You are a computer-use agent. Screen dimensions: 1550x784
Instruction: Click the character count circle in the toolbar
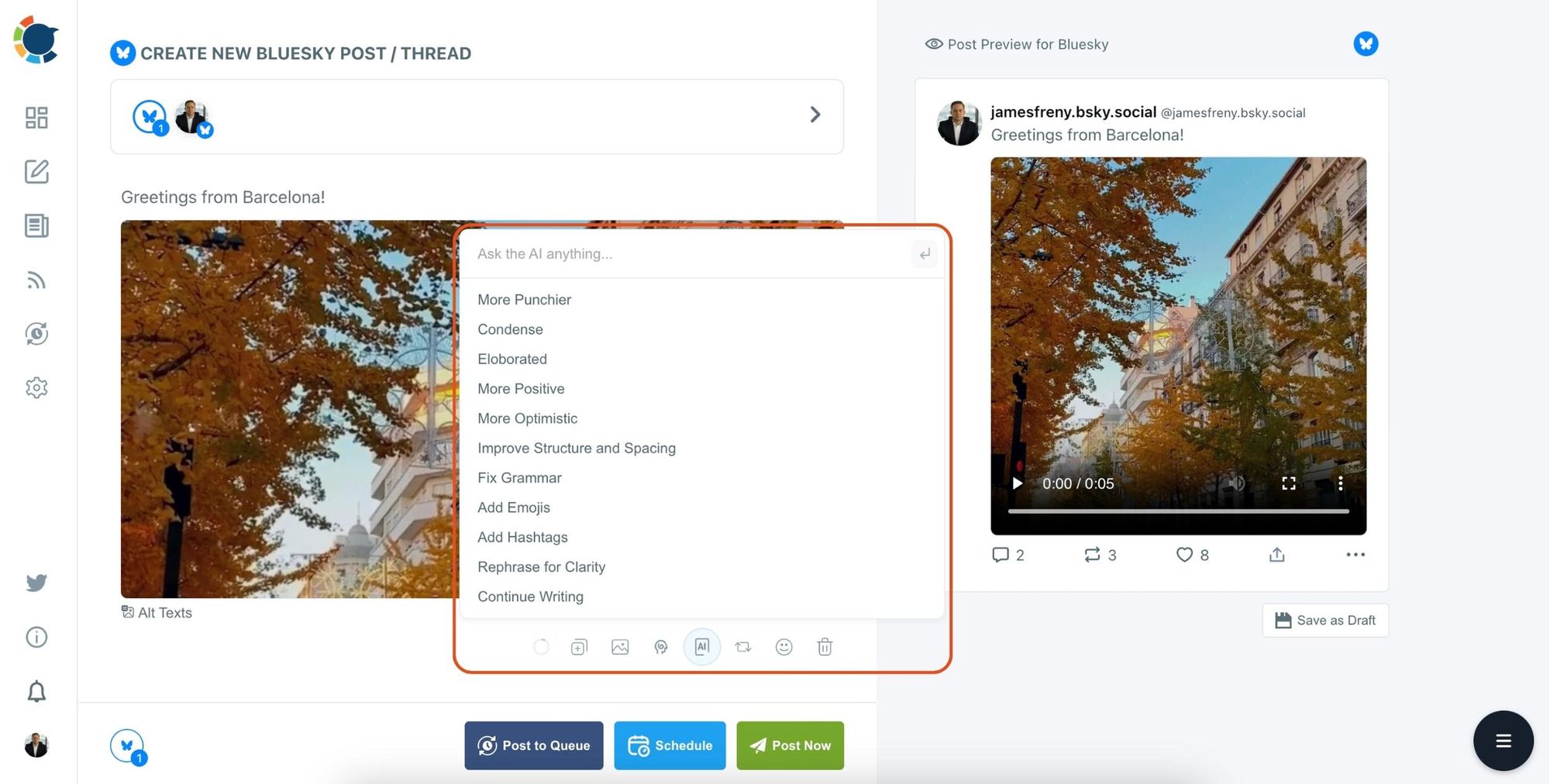541,647
